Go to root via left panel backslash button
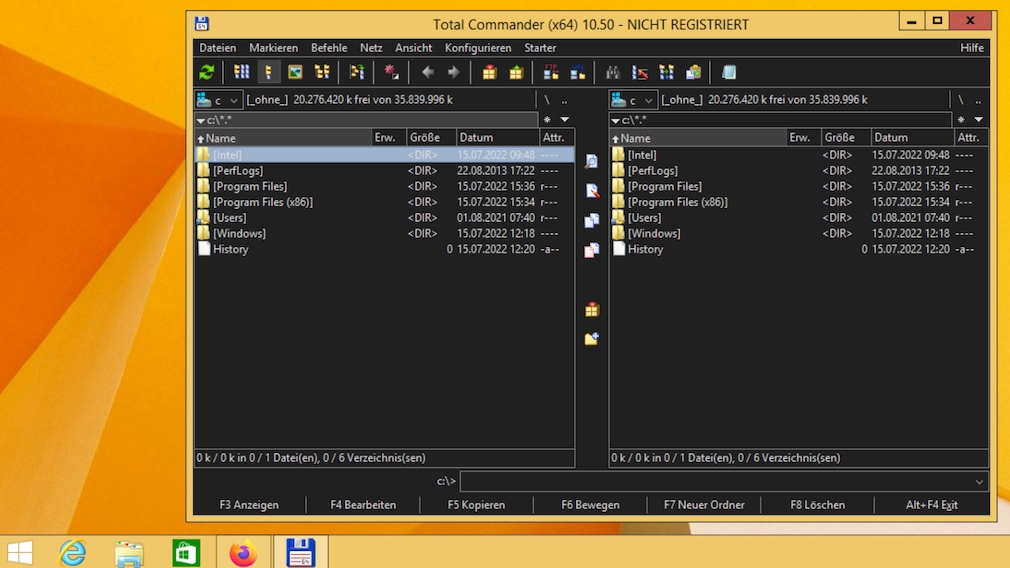Screen dimensions: 1010x568 pyautogui.click(x=547, y=100)
